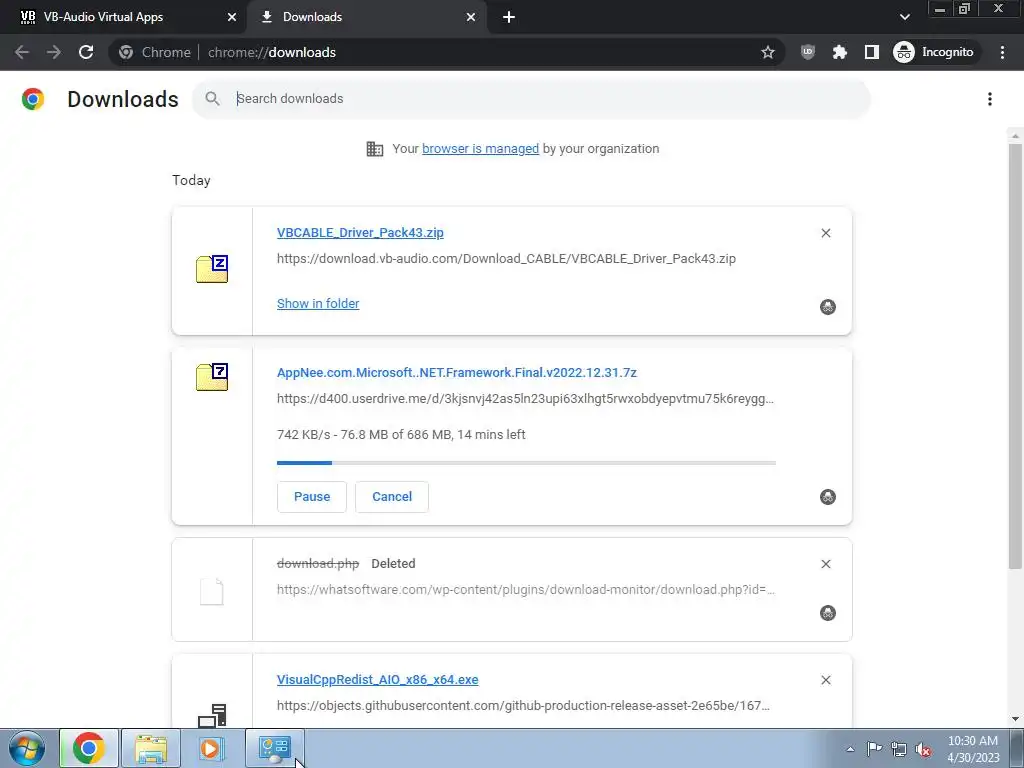Close the Downloads tab
This screenshot has width=1024, height=768.
click(x=471, y=17)
